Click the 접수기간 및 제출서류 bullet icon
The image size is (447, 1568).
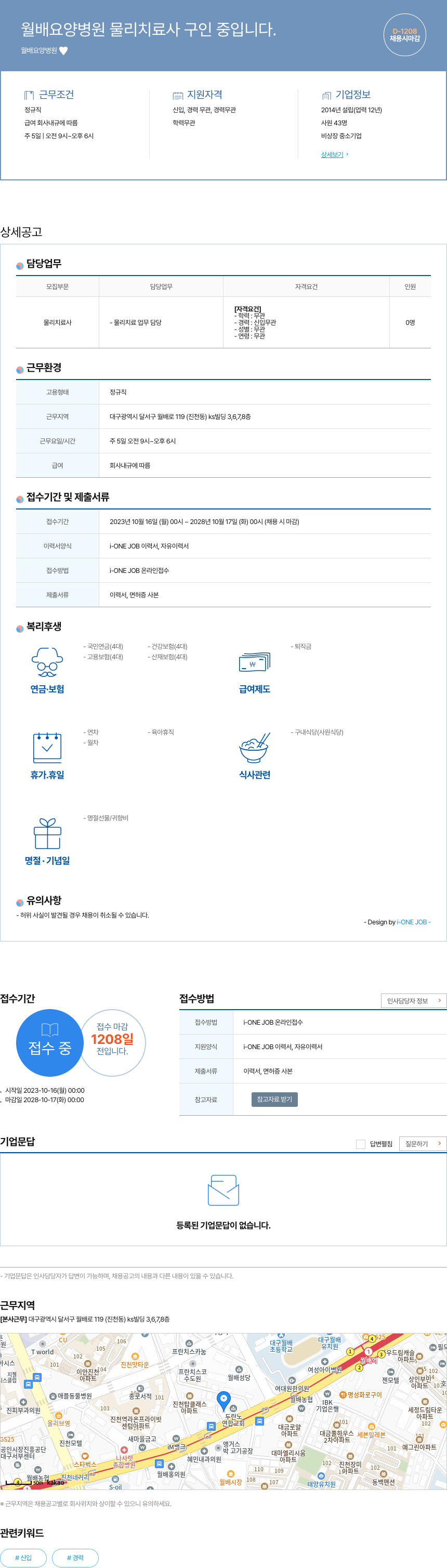click(19, 499)
